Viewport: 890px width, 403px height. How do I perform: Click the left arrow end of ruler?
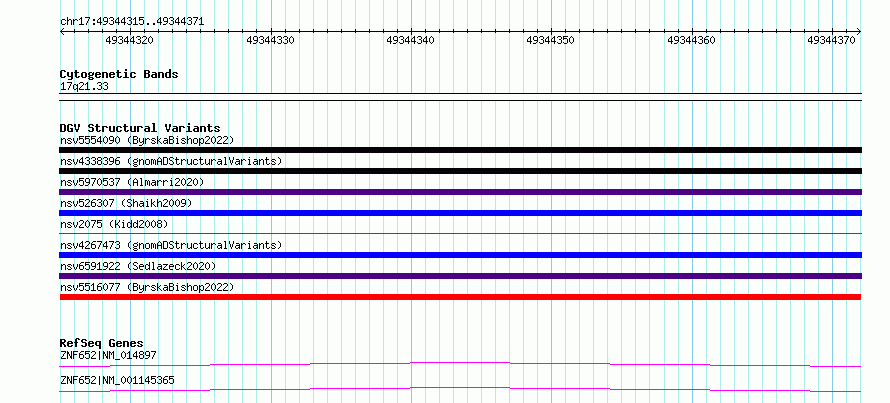coord(62,31)
